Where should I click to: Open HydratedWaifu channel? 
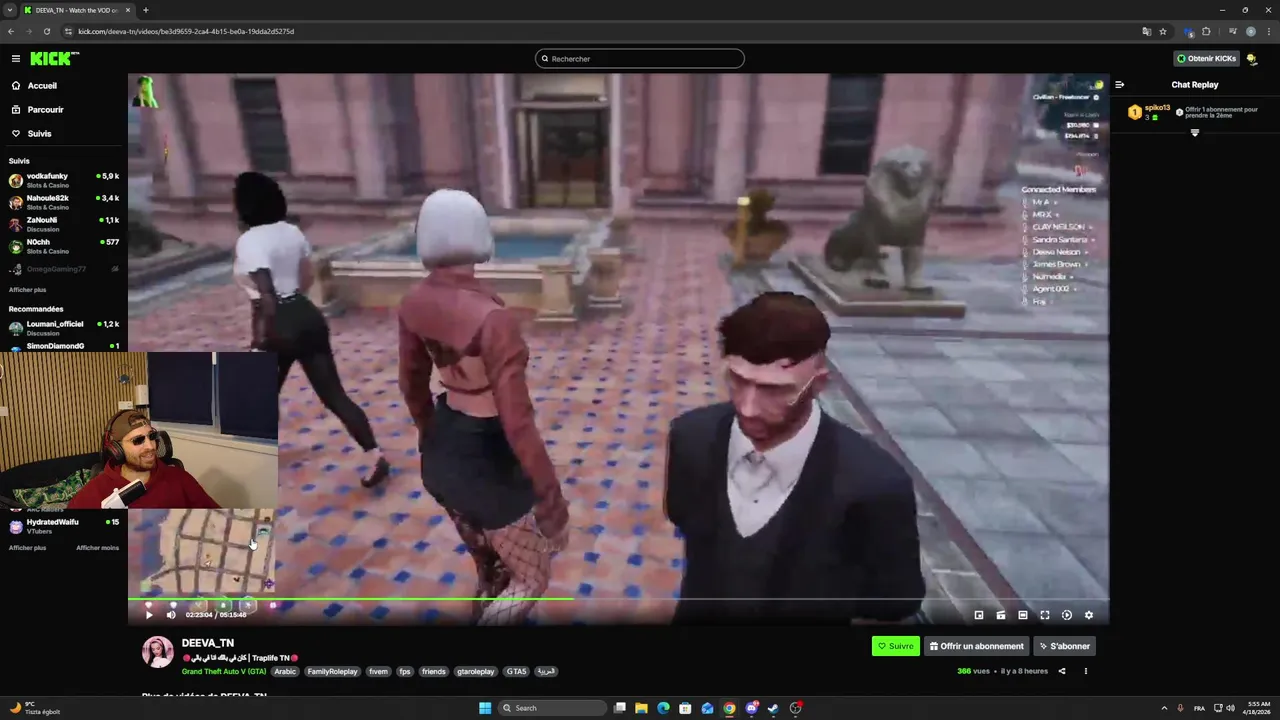[x=64, y=526]
